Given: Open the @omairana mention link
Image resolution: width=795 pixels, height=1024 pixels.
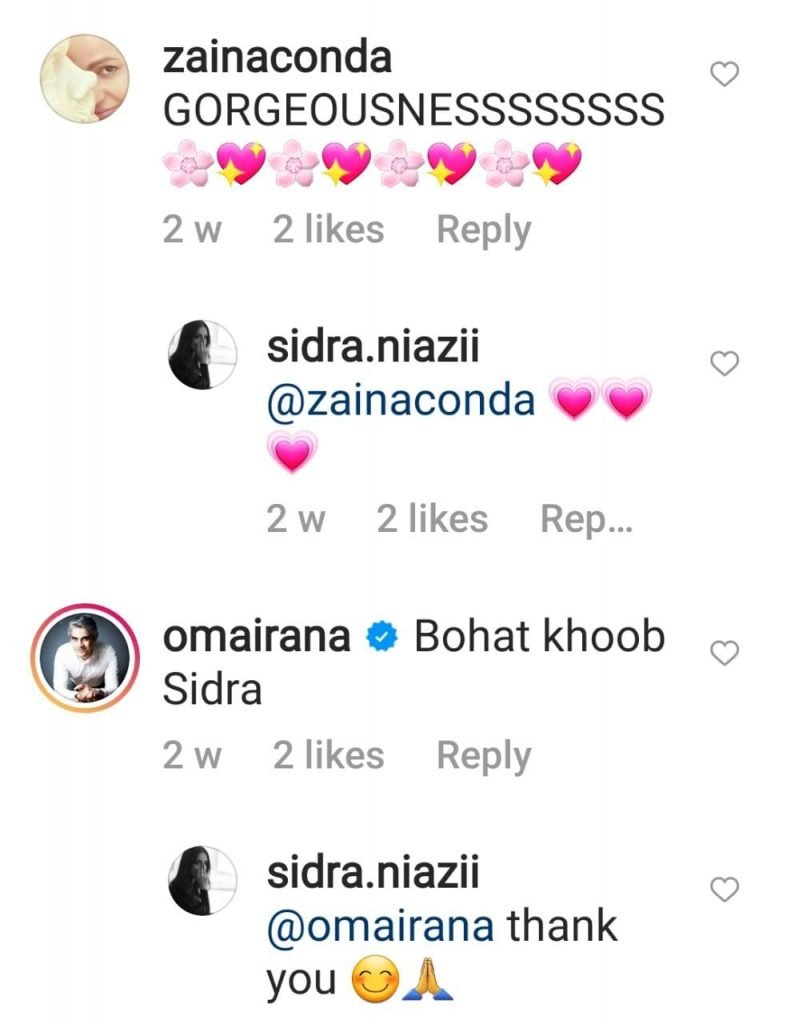Looking at the screenshot, I should tap(380, 927).
